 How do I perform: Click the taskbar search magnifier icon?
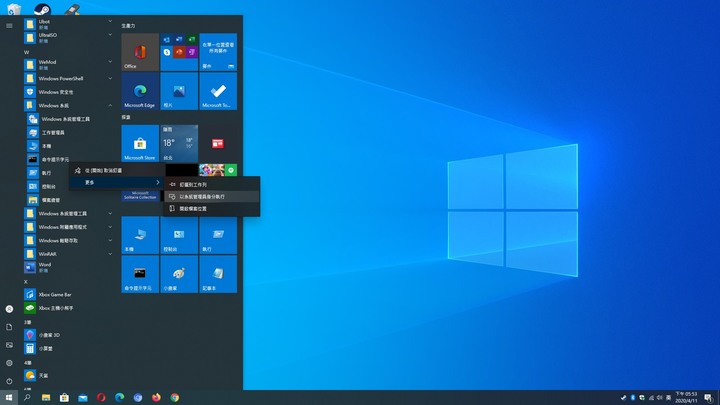click(x=27, y=398)
